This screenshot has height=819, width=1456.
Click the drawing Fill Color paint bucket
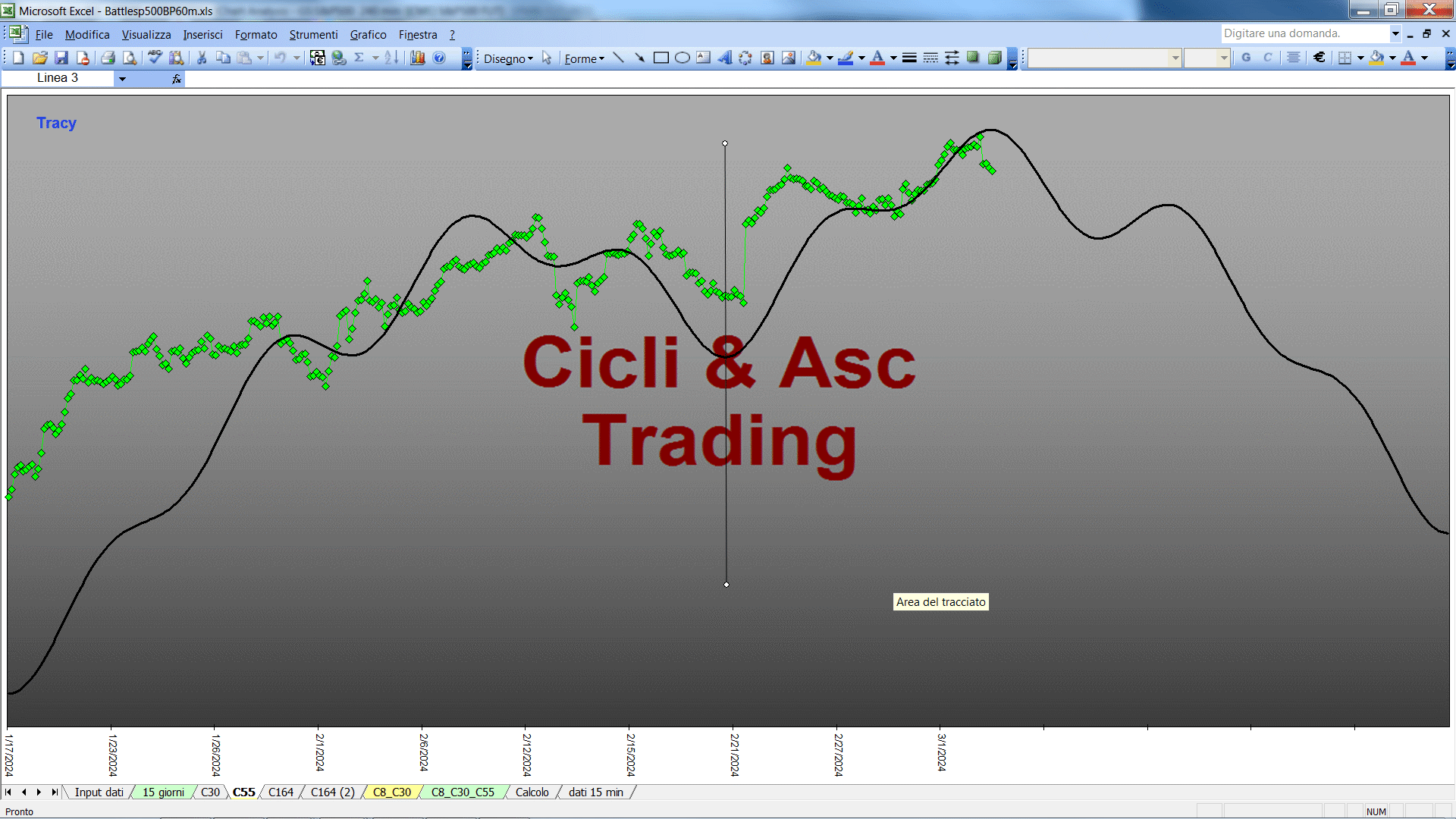click(814, 58)
